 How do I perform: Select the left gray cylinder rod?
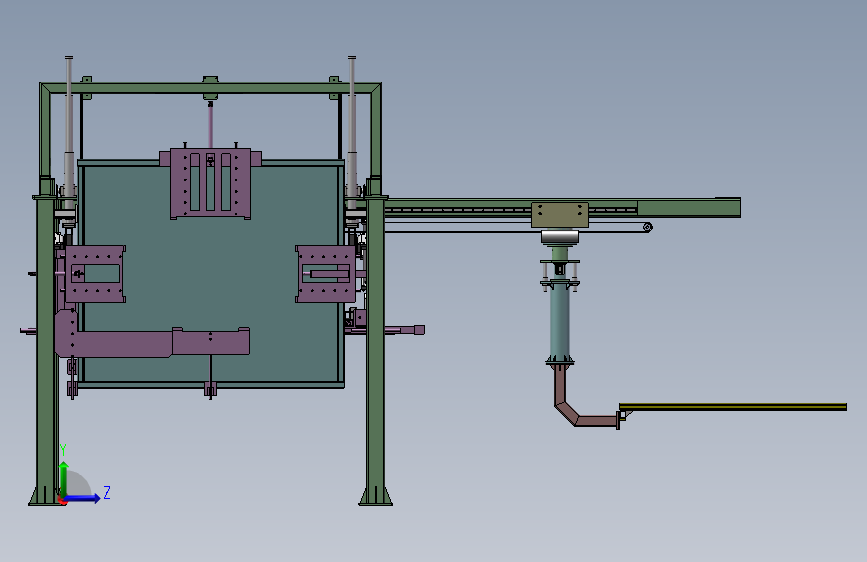point(69,133)
